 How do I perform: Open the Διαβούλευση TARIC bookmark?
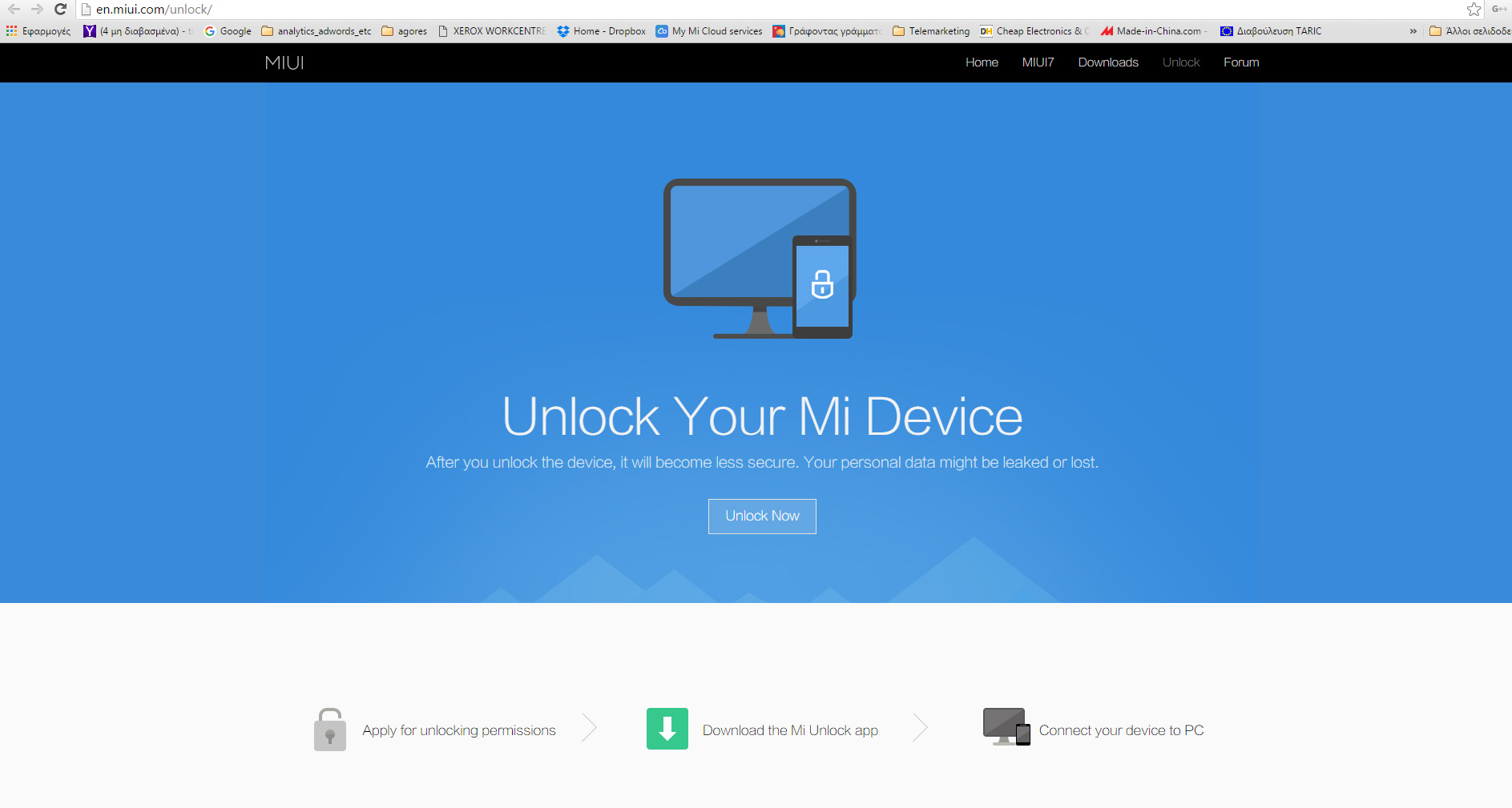click(x=1271, y=31)
